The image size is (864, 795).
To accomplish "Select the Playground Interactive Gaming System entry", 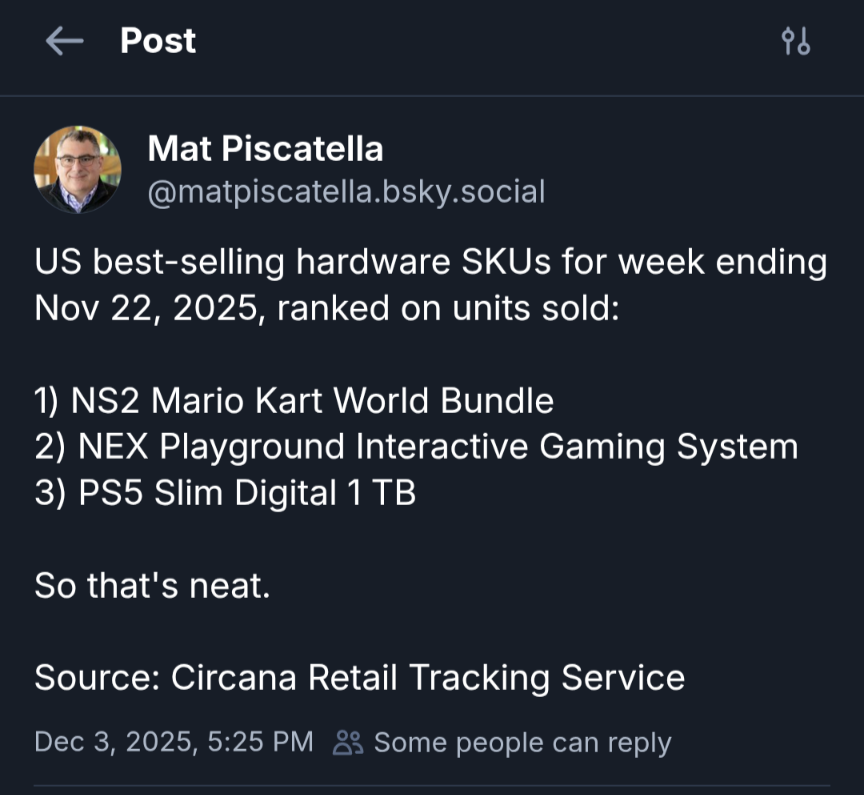I will pyautogui.click(x=478, y=447).
